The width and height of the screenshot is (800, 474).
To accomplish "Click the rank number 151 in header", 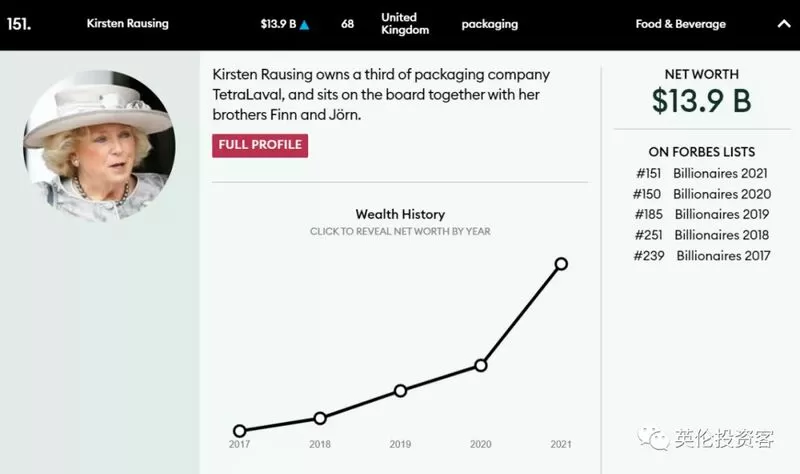I will (x=19, y=24).
